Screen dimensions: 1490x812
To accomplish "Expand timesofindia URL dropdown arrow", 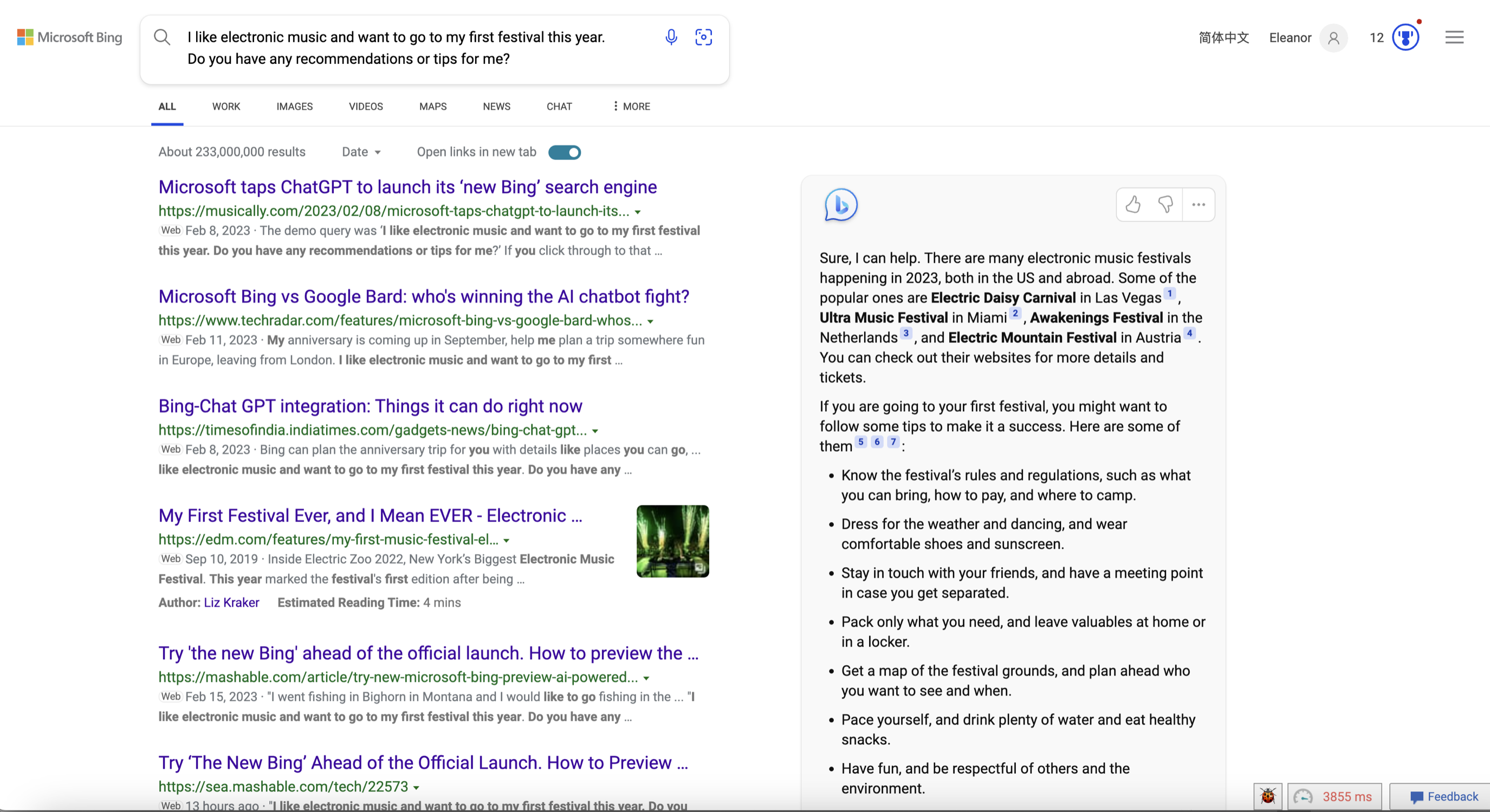I will 594,431.
